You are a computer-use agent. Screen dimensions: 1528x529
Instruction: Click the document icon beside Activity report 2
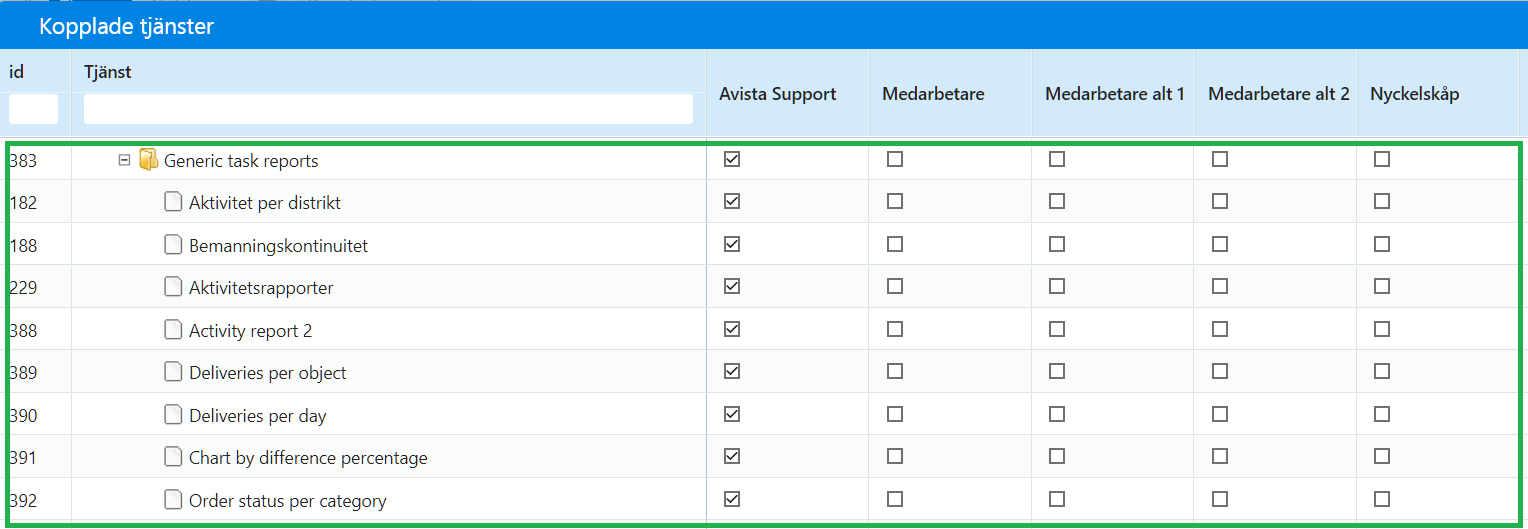click(173, 330)
